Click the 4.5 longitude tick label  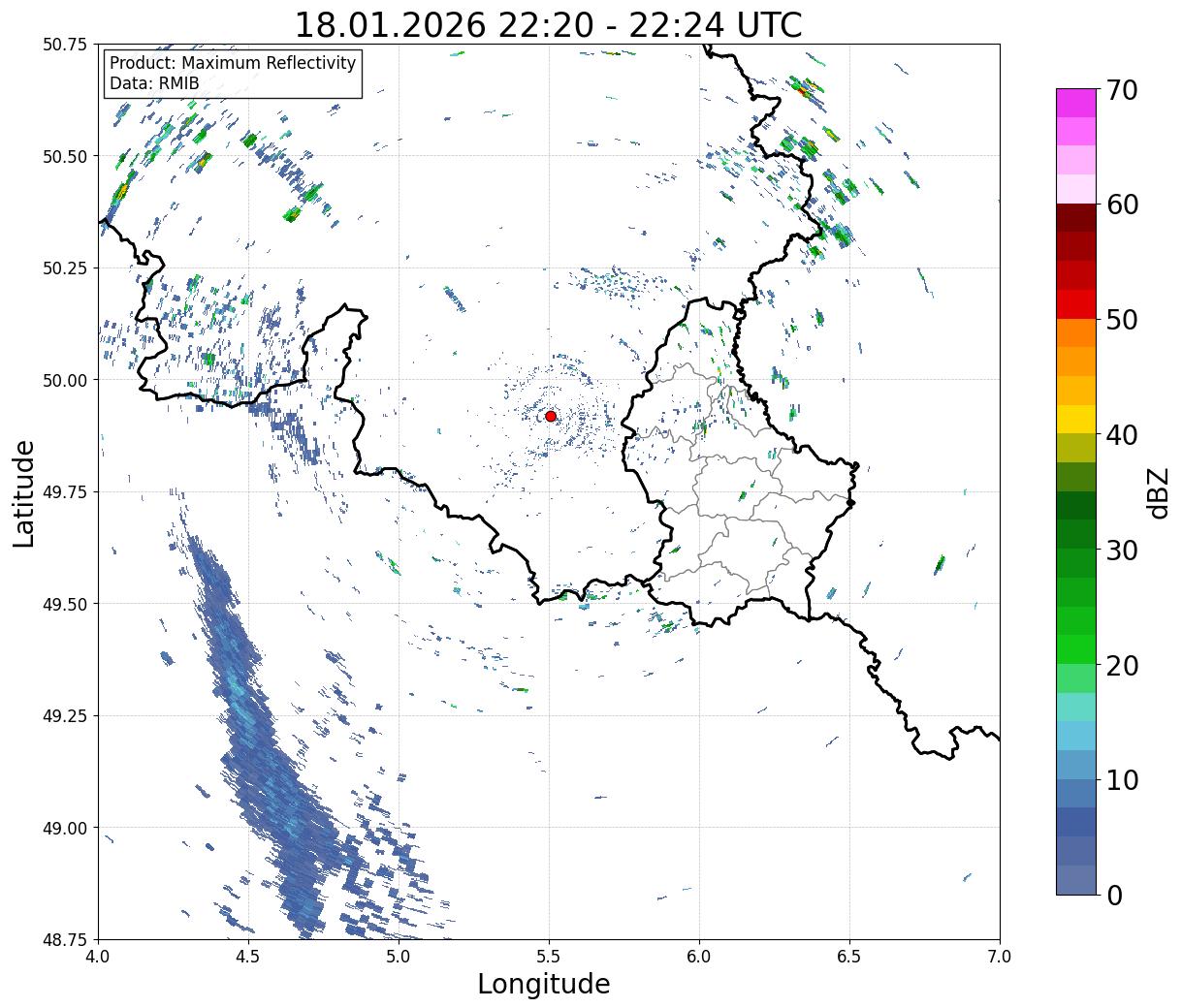click(249, 957)
